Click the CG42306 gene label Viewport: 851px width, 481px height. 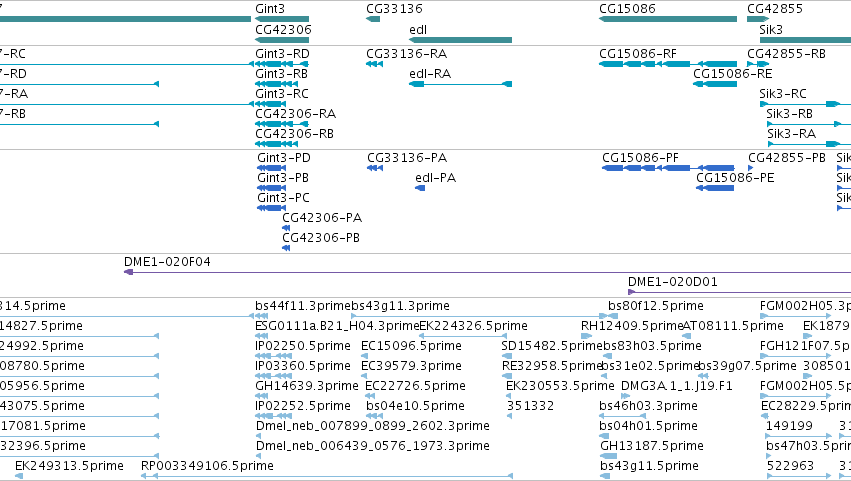coord(283,30)
